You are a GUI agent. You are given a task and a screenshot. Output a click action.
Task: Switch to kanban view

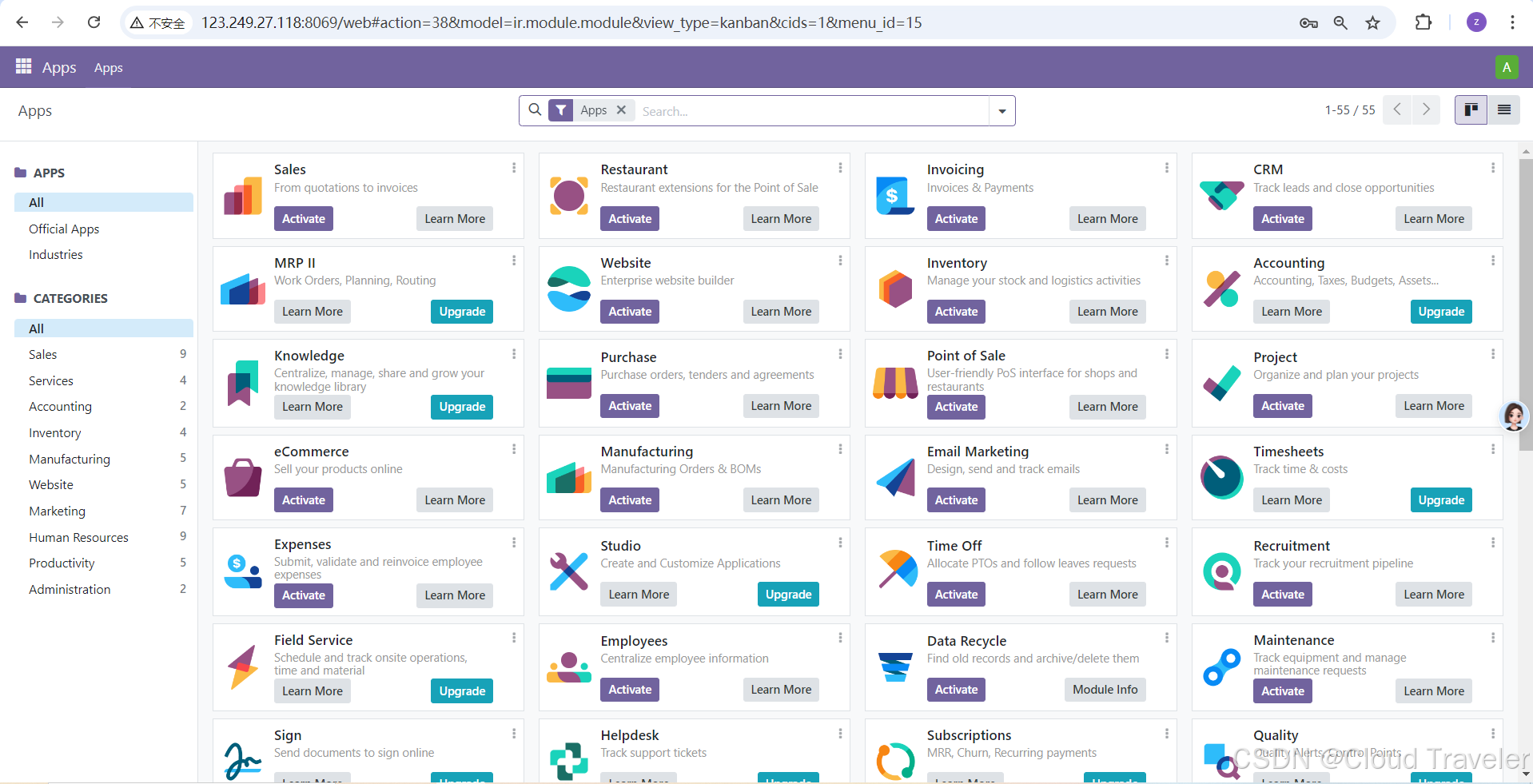pyautogui.click(x=1471, y=110)
